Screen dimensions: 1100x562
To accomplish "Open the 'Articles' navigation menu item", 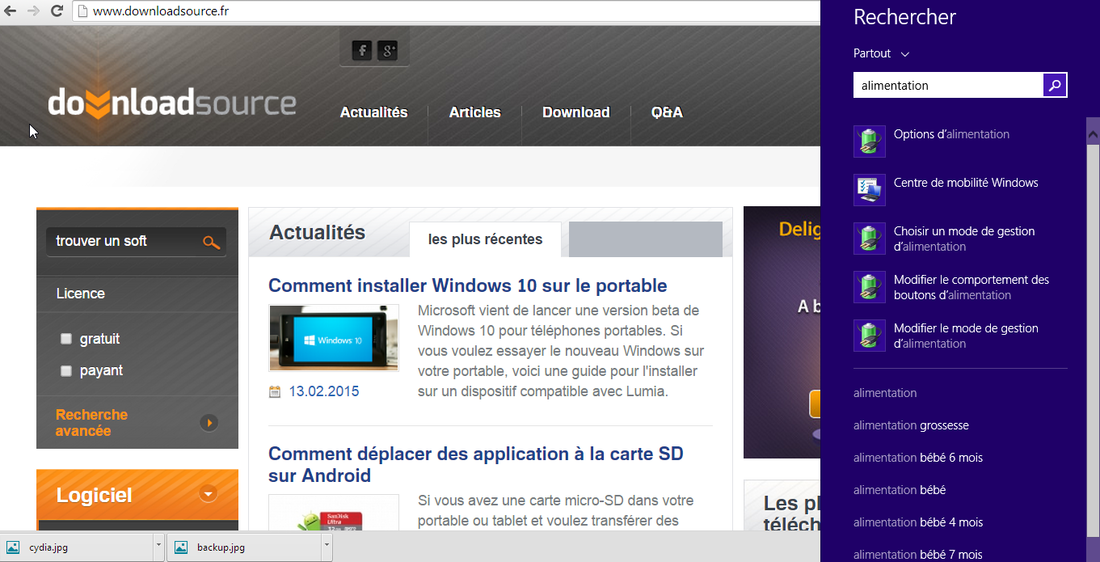I will [475, 112].
